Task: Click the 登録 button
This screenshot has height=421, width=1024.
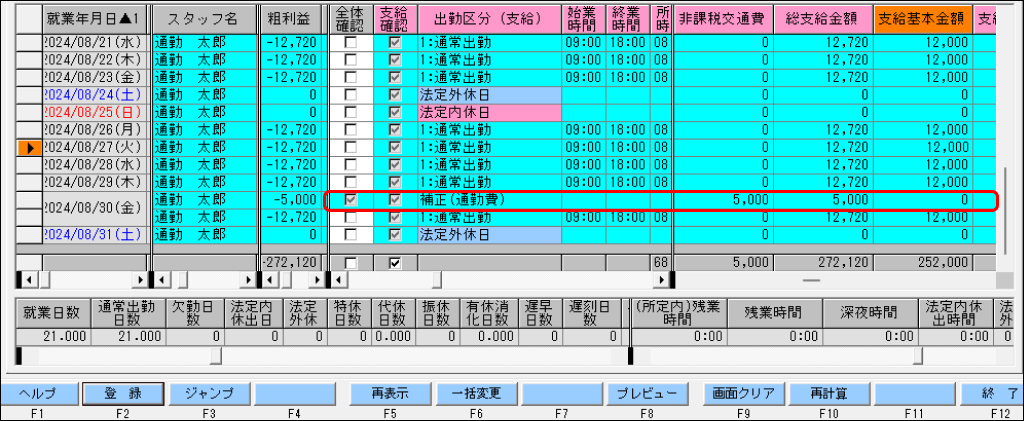Action: (122, 394)
